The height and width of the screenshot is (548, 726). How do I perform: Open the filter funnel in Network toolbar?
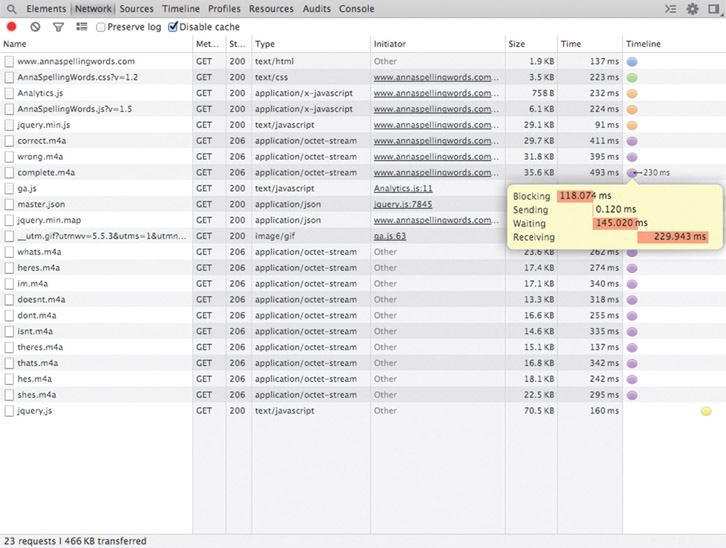[58, 27]
